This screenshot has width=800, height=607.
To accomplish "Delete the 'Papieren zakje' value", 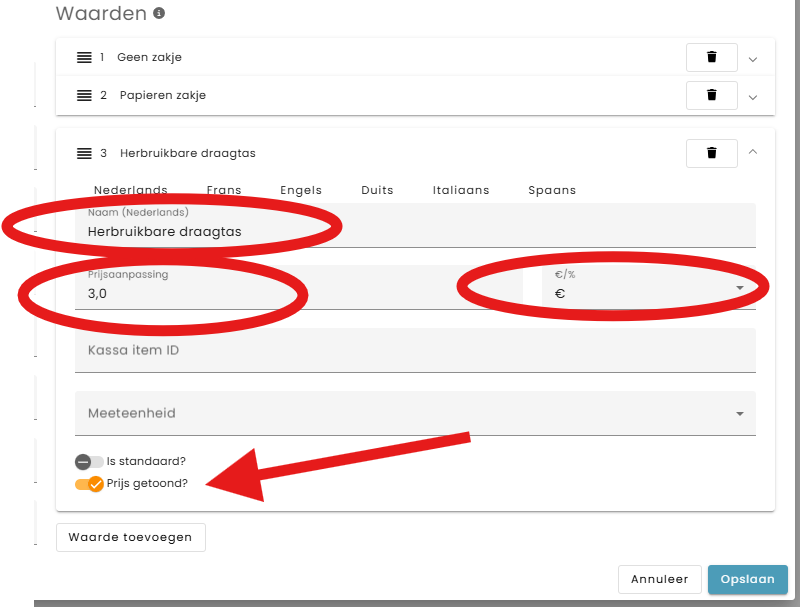I will [x=711, y=95].
